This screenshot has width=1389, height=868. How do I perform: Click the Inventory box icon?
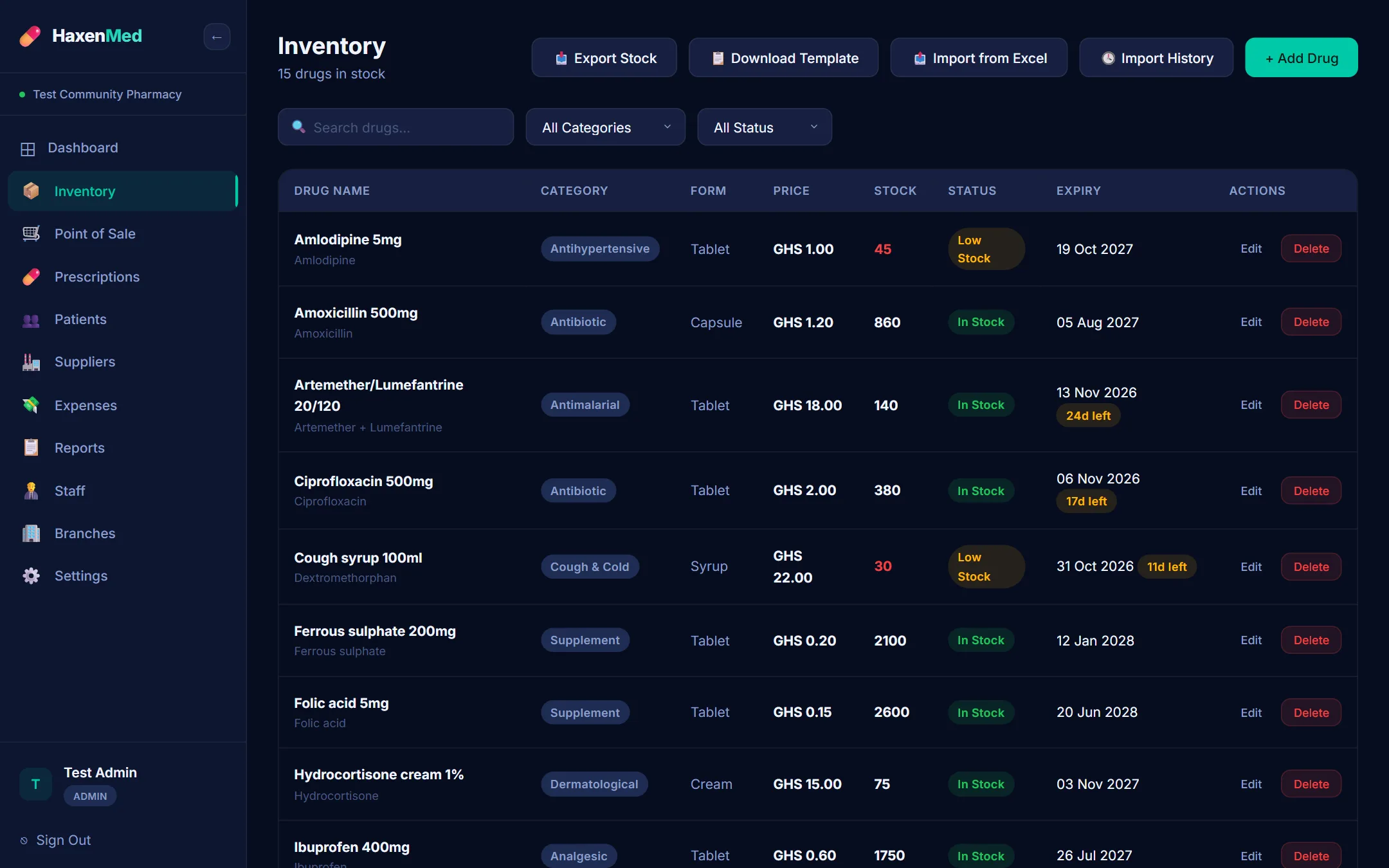31,191
